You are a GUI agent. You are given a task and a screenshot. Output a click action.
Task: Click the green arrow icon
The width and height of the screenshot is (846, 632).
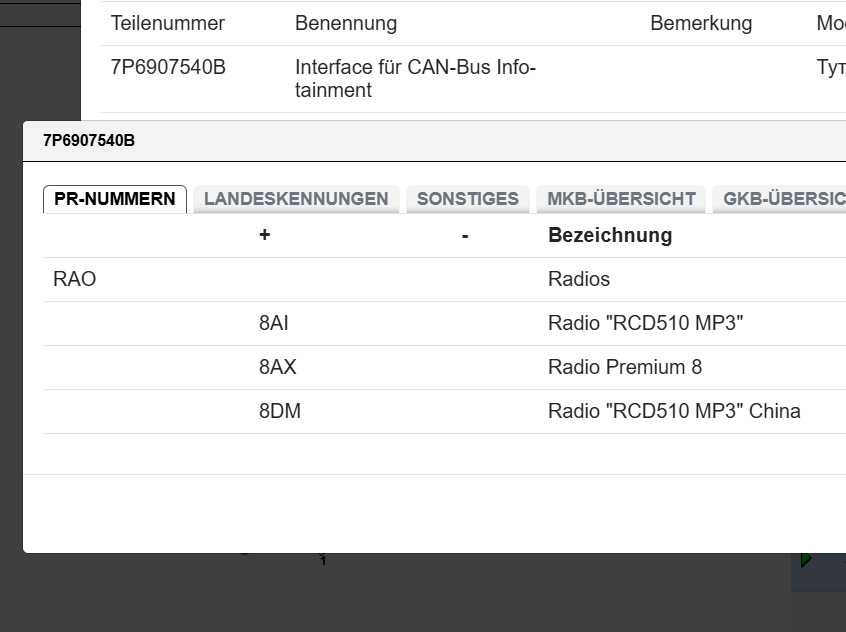click(806, 561)
